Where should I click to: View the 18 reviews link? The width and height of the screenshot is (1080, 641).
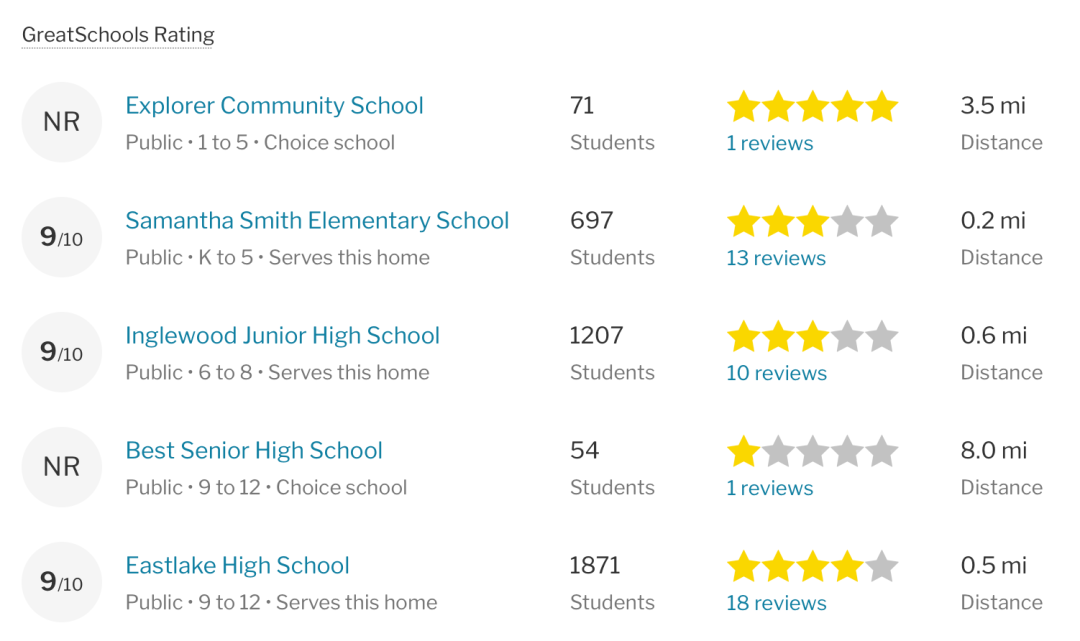776,603
